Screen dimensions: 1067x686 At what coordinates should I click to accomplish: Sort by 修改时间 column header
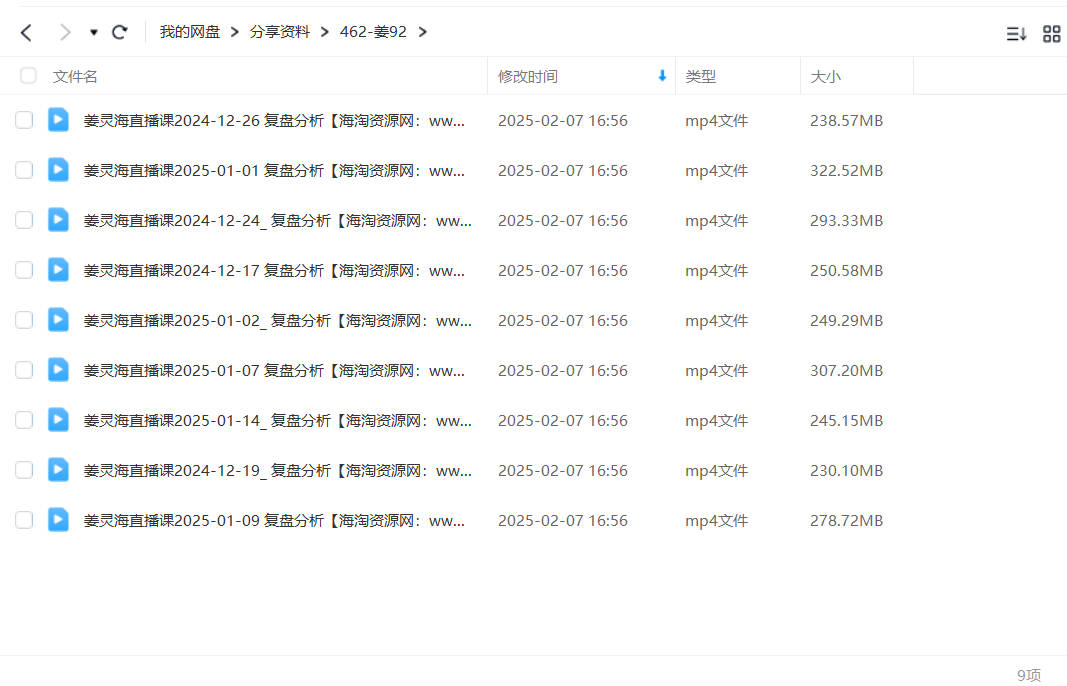[x=528, y=76]
